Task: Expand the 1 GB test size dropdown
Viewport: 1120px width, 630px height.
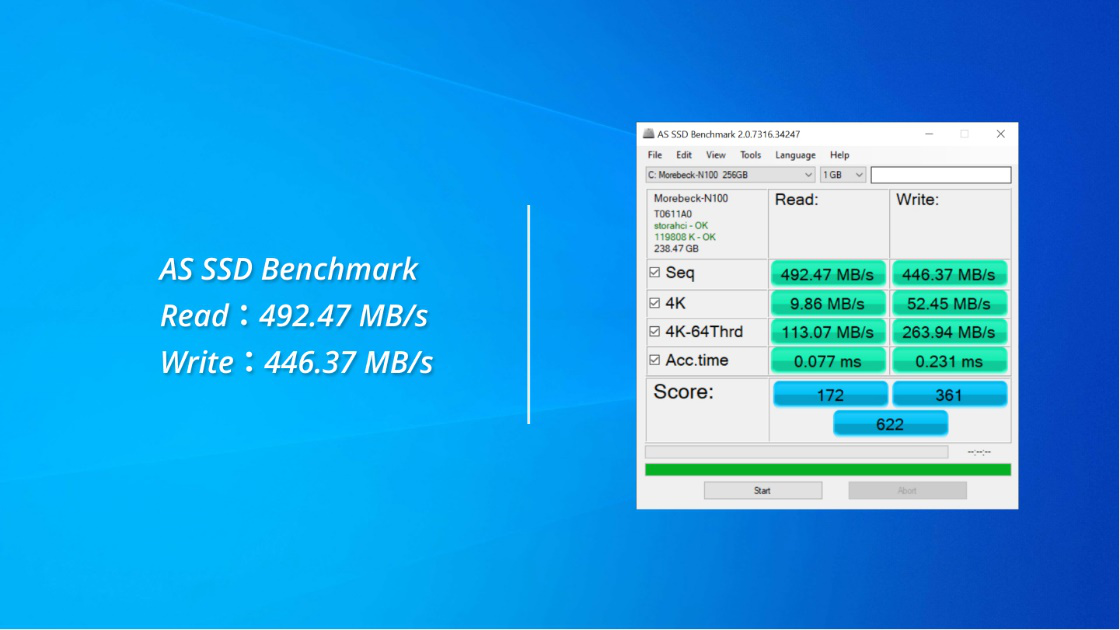Action: pos(843,175)
